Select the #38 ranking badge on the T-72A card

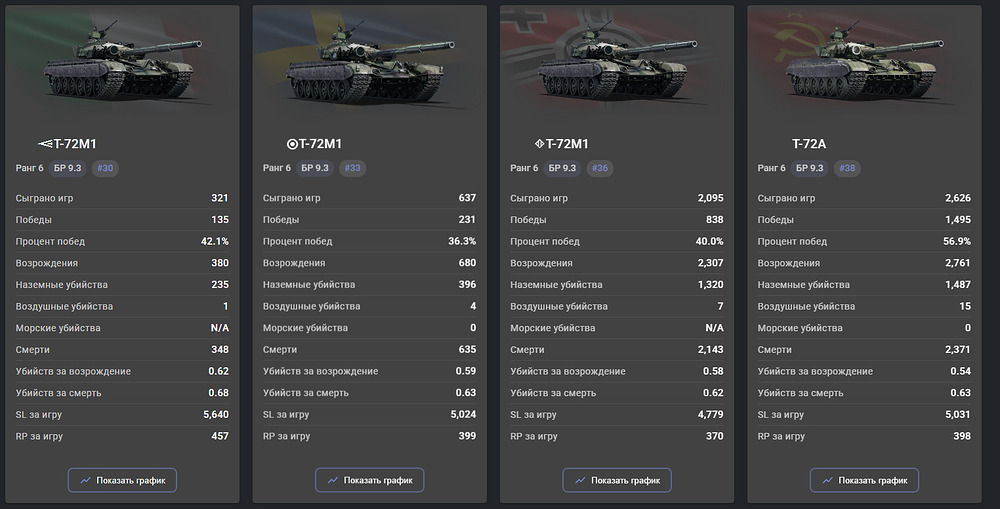click(847, 168)
